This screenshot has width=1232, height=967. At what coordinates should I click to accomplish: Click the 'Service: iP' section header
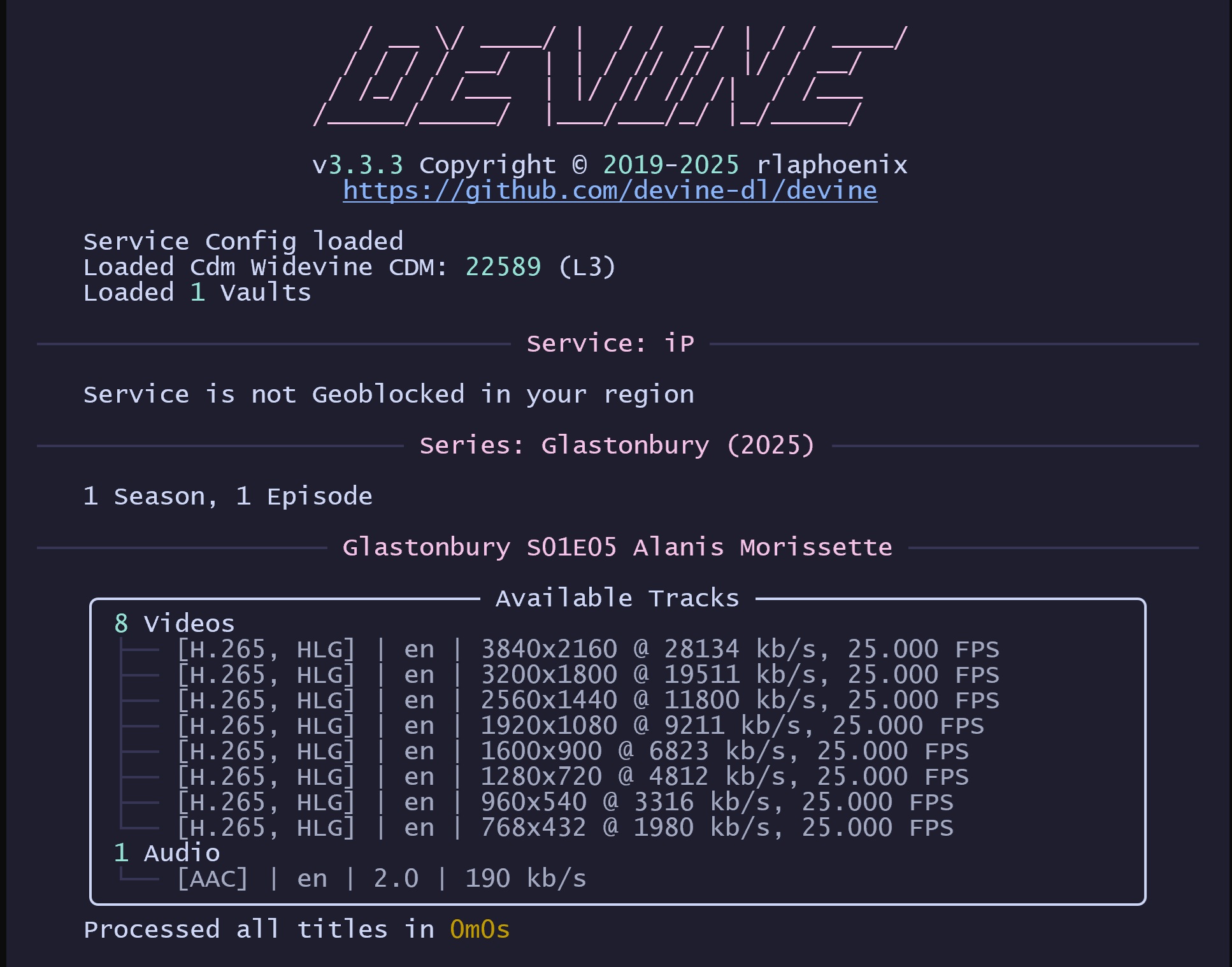pyautogui.click(x=610, y=343)
